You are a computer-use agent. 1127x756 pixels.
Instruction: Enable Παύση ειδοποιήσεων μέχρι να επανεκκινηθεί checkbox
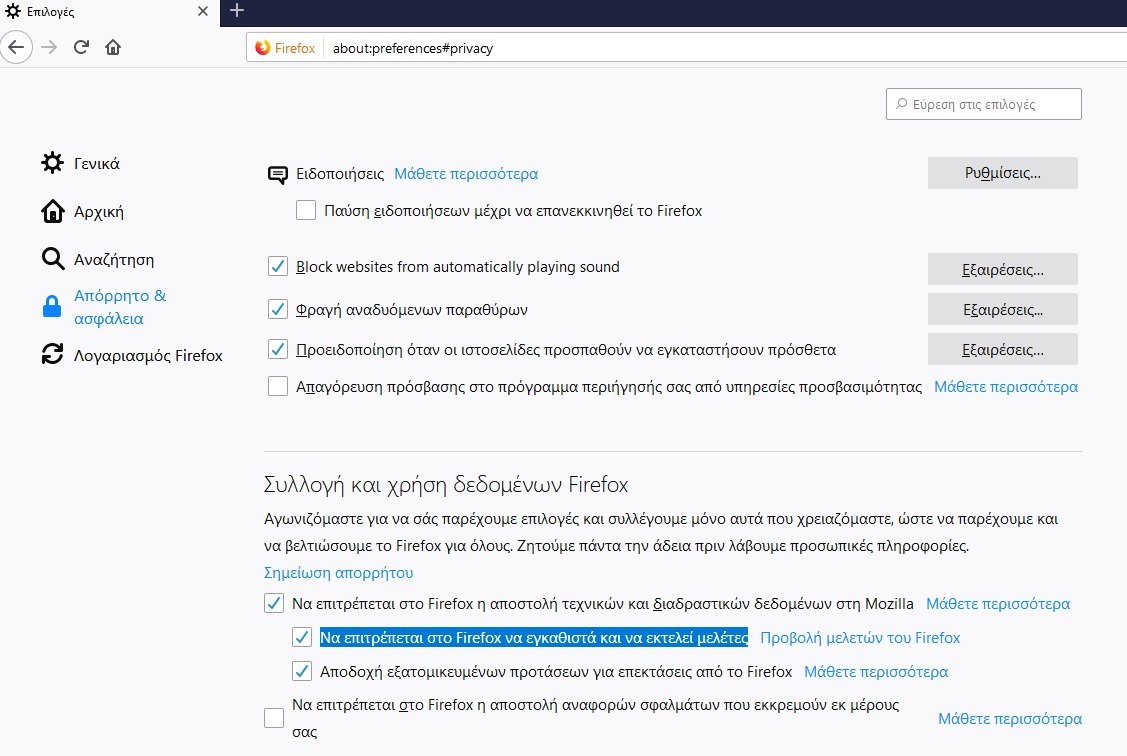click(306, 211)
